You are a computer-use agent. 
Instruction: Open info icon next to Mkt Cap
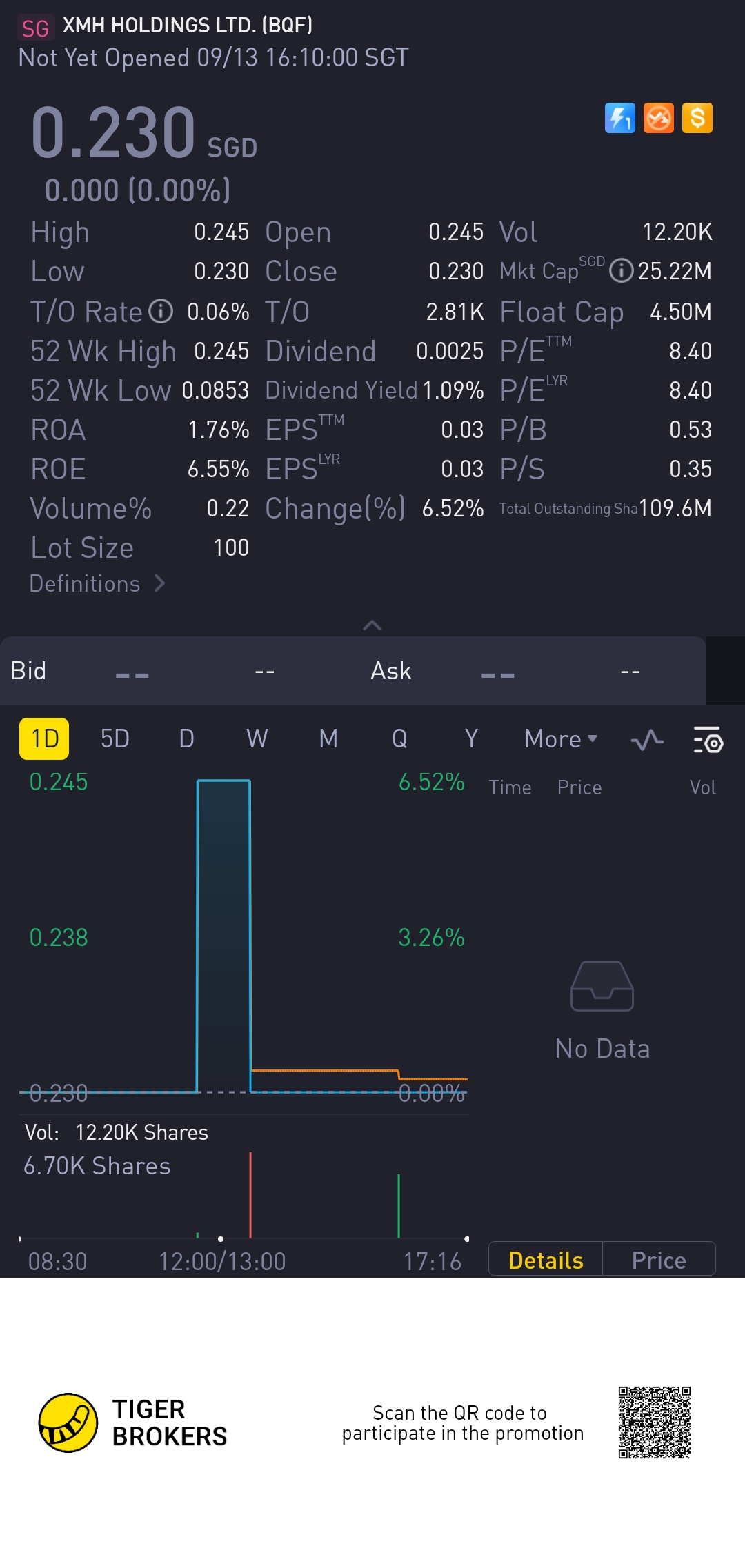coord(622,270)
